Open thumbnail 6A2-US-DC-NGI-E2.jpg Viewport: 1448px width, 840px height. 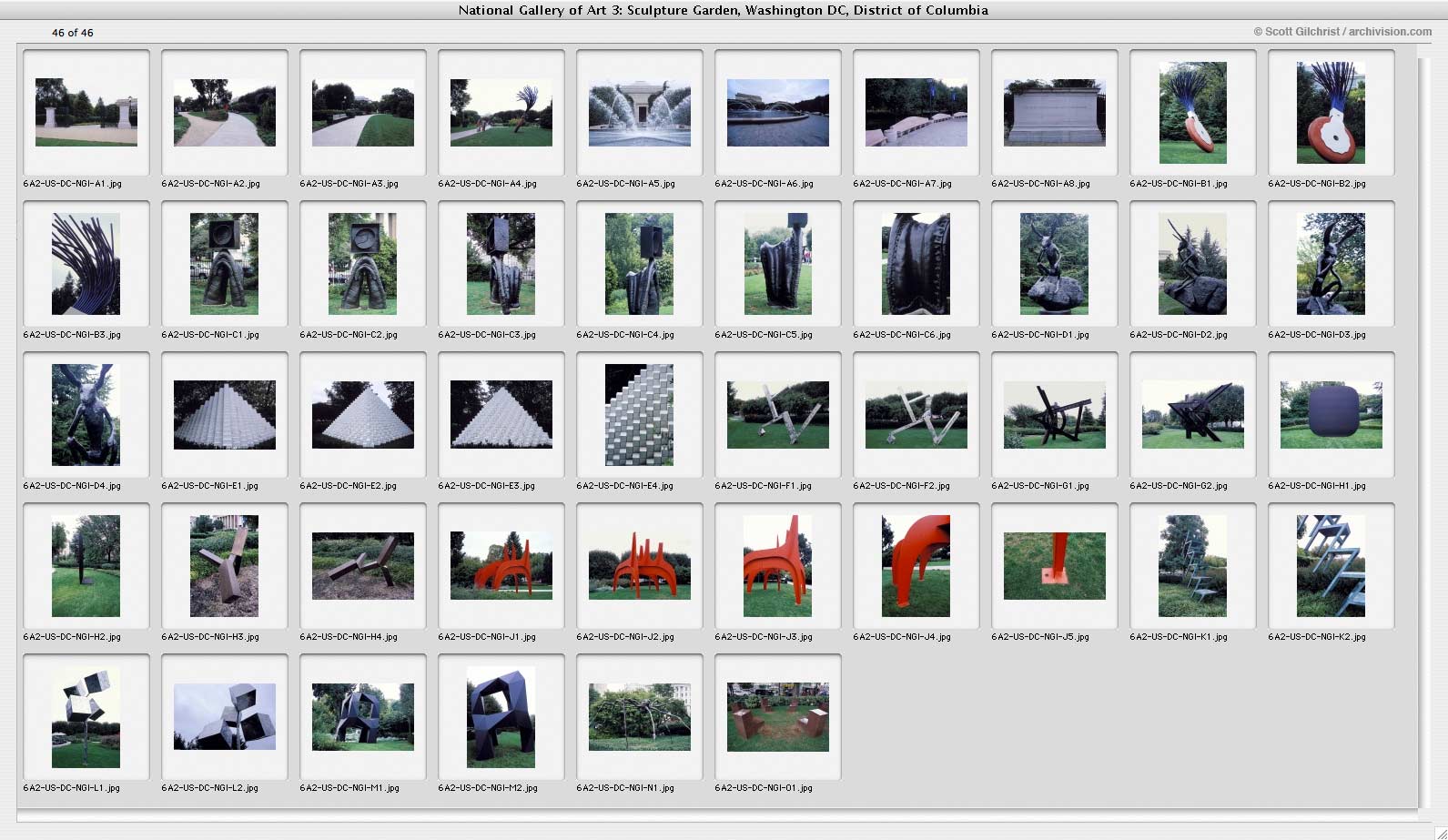(363, 415)
